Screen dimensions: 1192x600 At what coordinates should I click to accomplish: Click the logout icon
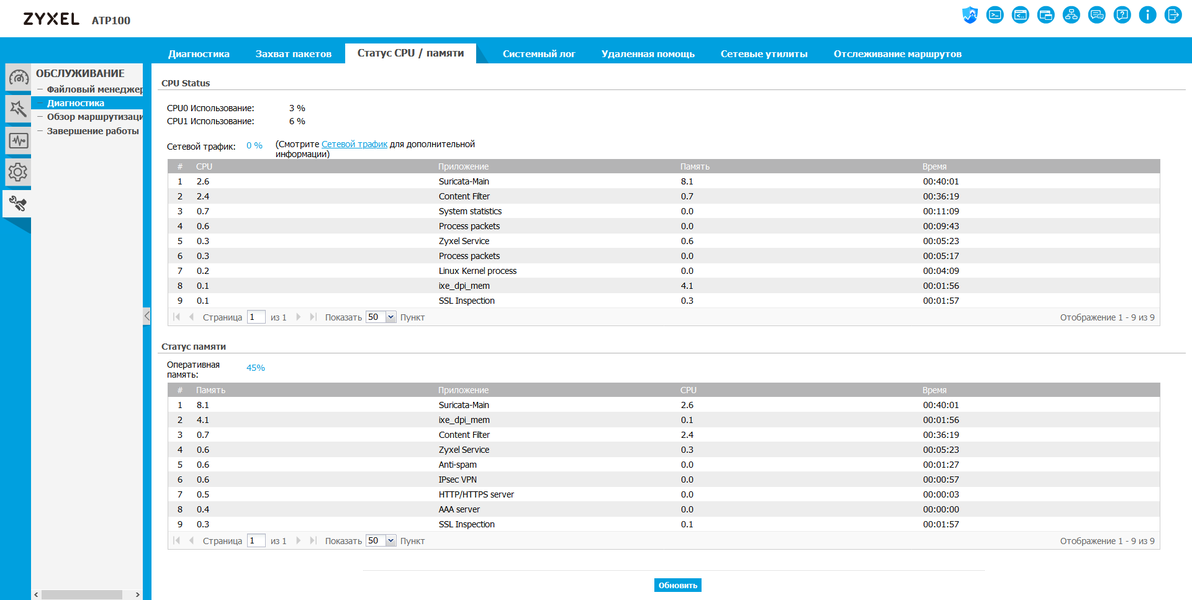[1173, 14]
